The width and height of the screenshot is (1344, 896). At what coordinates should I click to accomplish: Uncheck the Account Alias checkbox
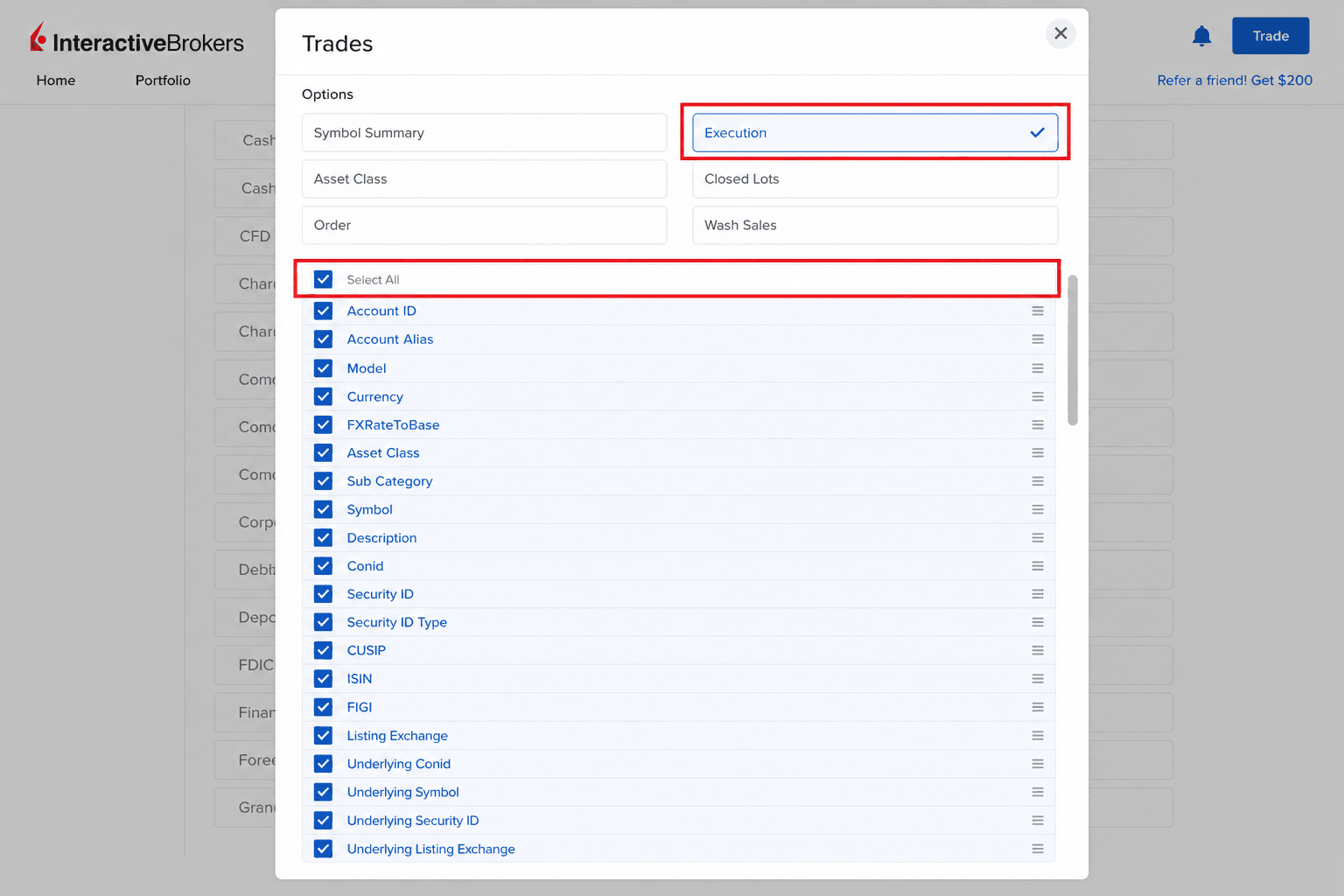(324, 339)
